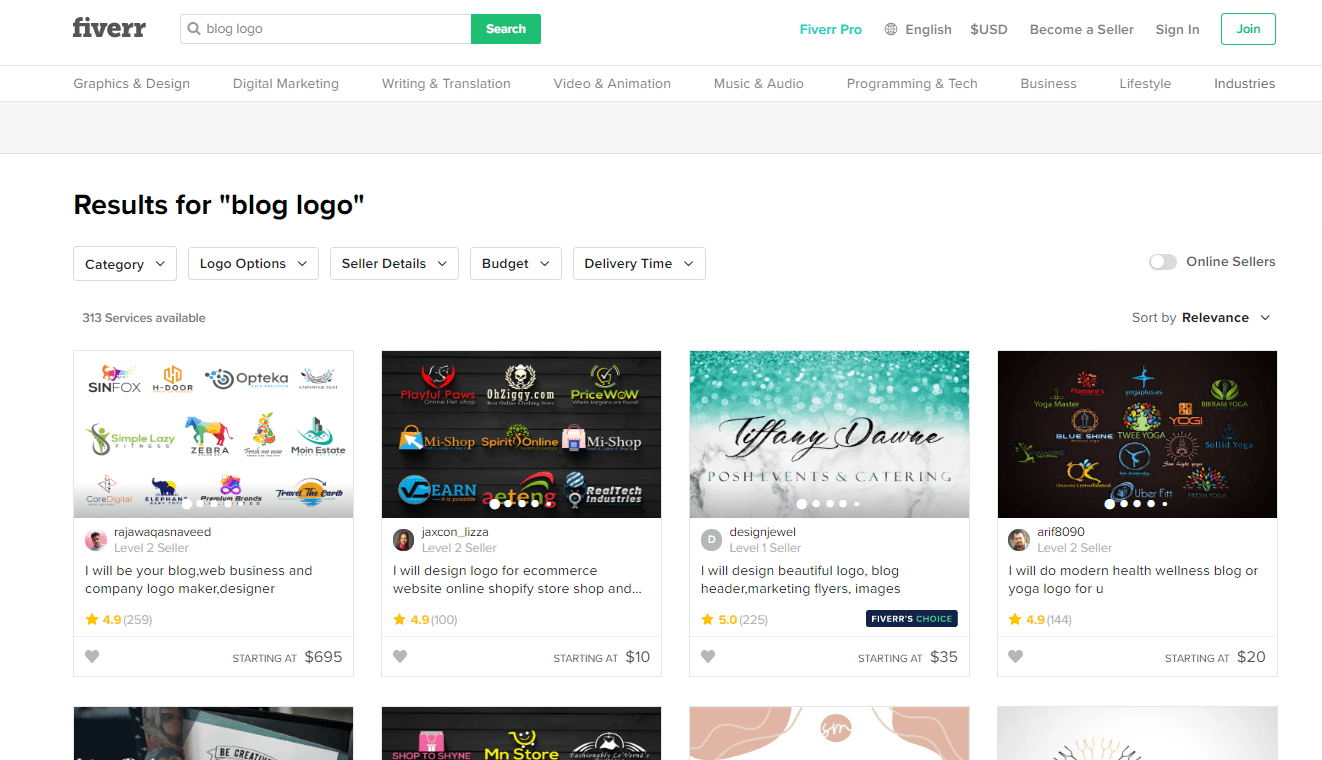Viewport: 1322px width, 760px height.
Task: Click the Sign In link
Action: [1177, 29]
